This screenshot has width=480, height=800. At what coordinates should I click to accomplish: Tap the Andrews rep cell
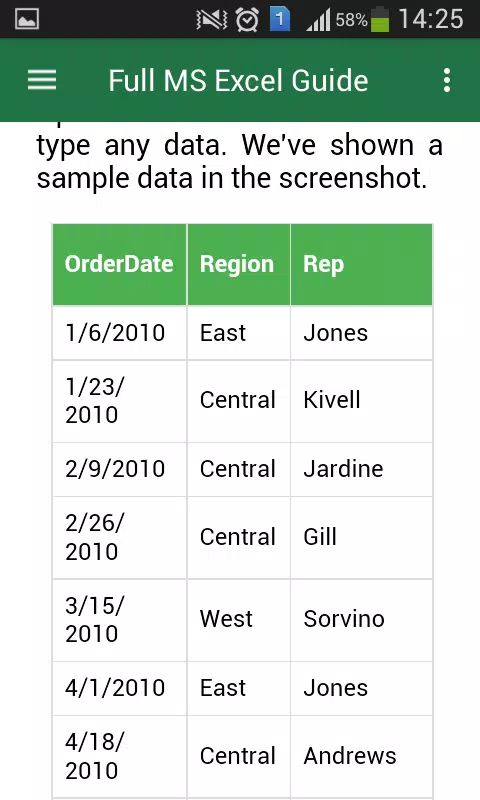[x=362, y=757]
